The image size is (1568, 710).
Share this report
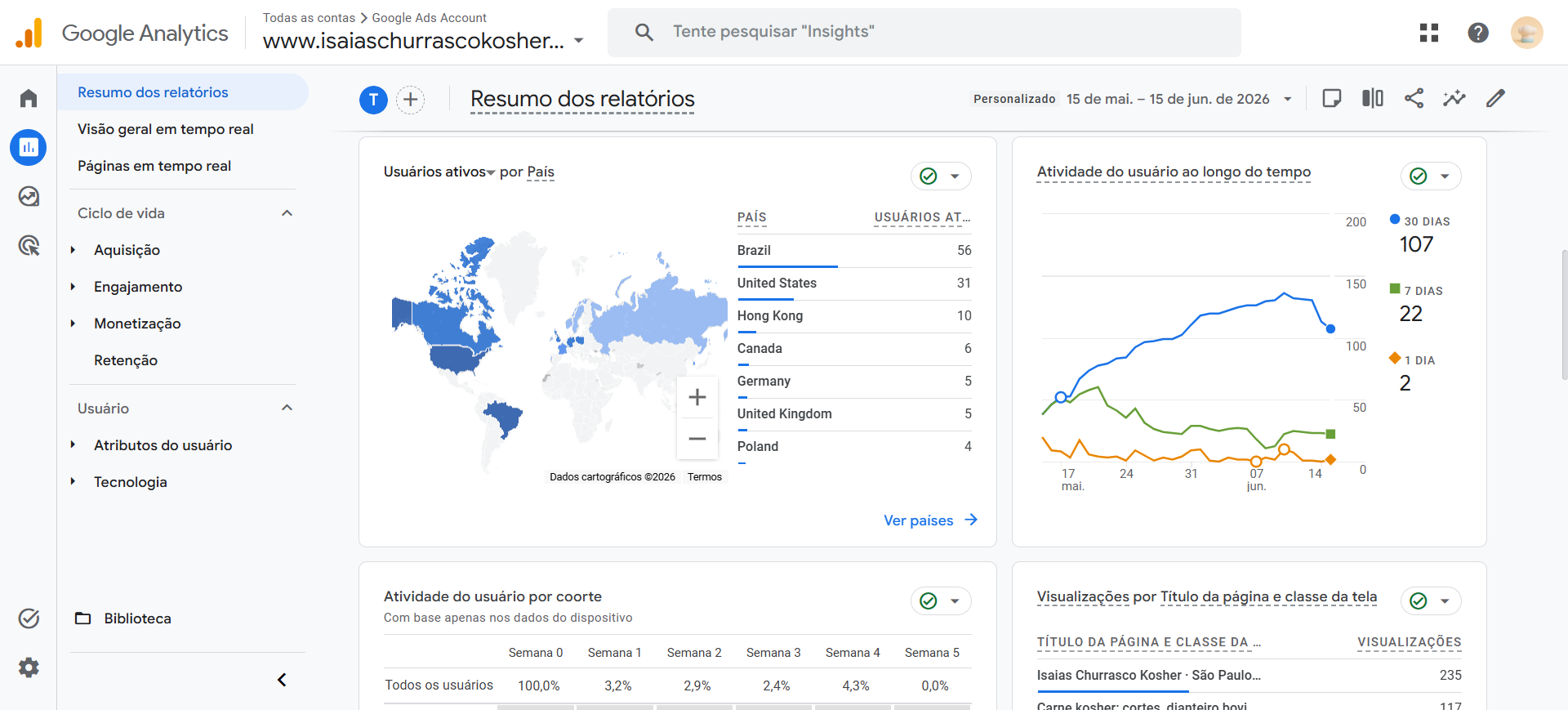point(1414,99)
